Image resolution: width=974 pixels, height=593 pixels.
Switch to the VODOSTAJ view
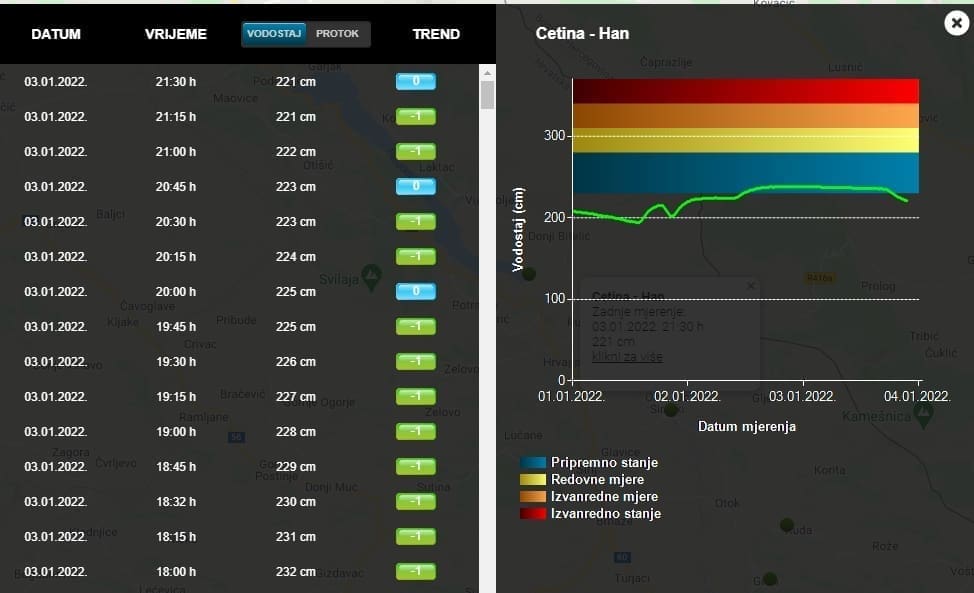tap(275, 34)
